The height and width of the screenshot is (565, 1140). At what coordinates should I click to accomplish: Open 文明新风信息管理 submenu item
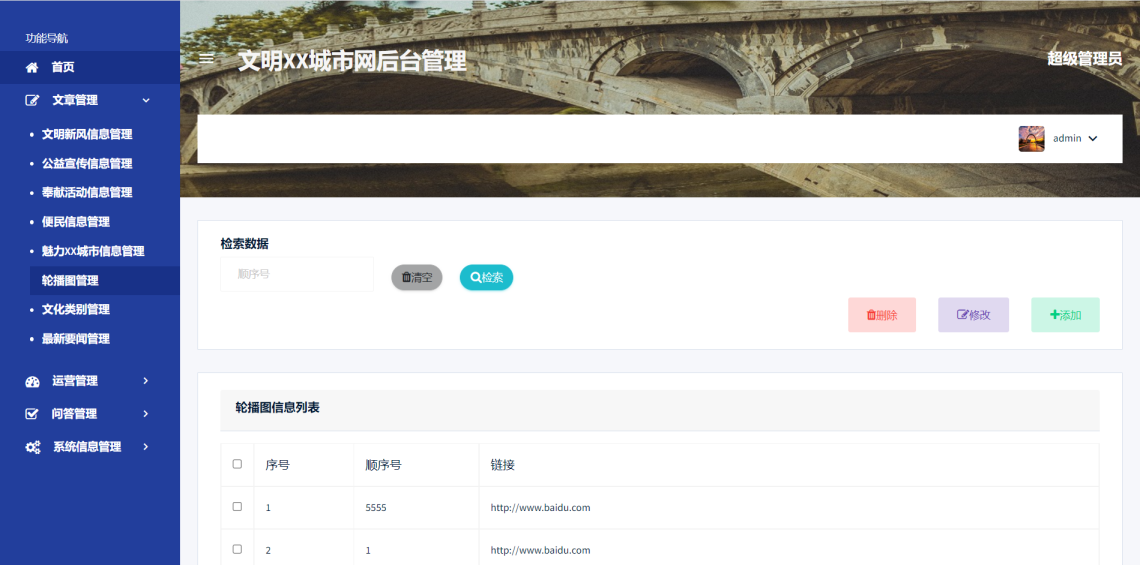point(87,134)
